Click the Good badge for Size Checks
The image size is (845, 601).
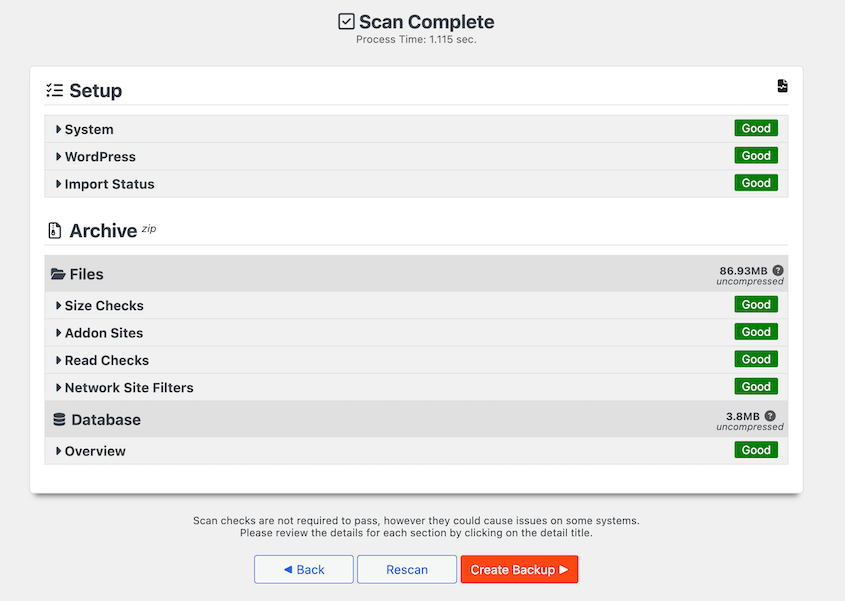(x=756, y=305)
